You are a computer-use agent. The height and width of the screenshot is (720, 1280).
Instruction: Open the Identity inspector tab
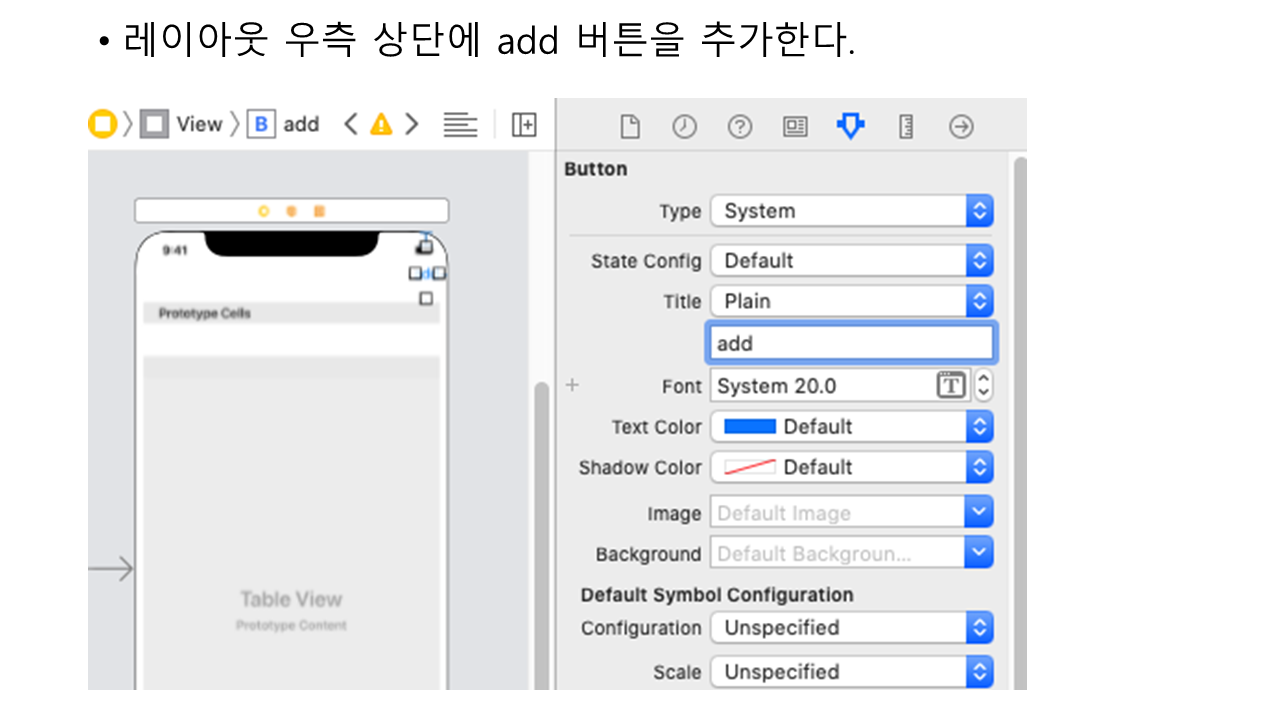[x=795, y=127]
